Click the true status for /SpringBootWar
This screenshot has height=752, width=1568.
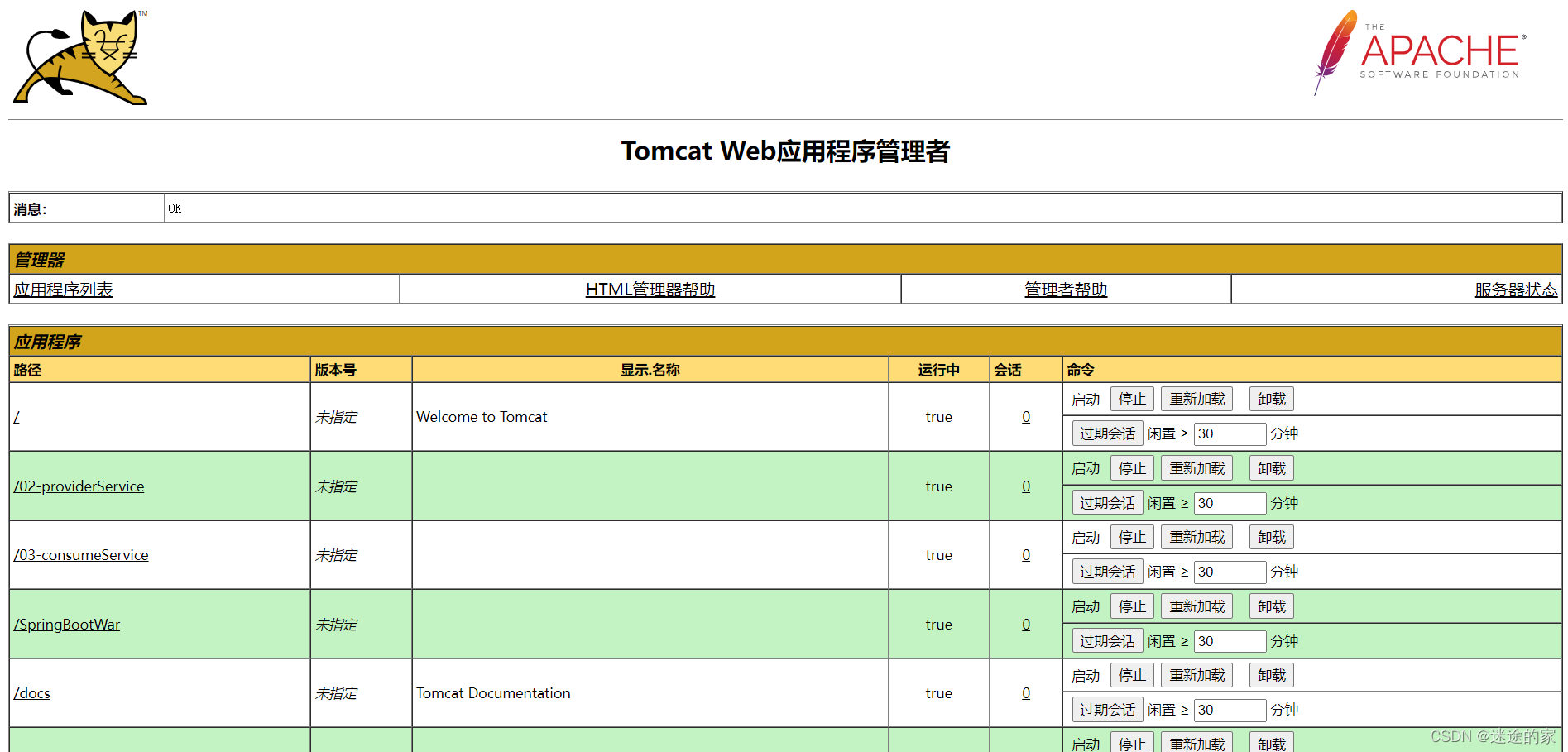pos(938,625)
